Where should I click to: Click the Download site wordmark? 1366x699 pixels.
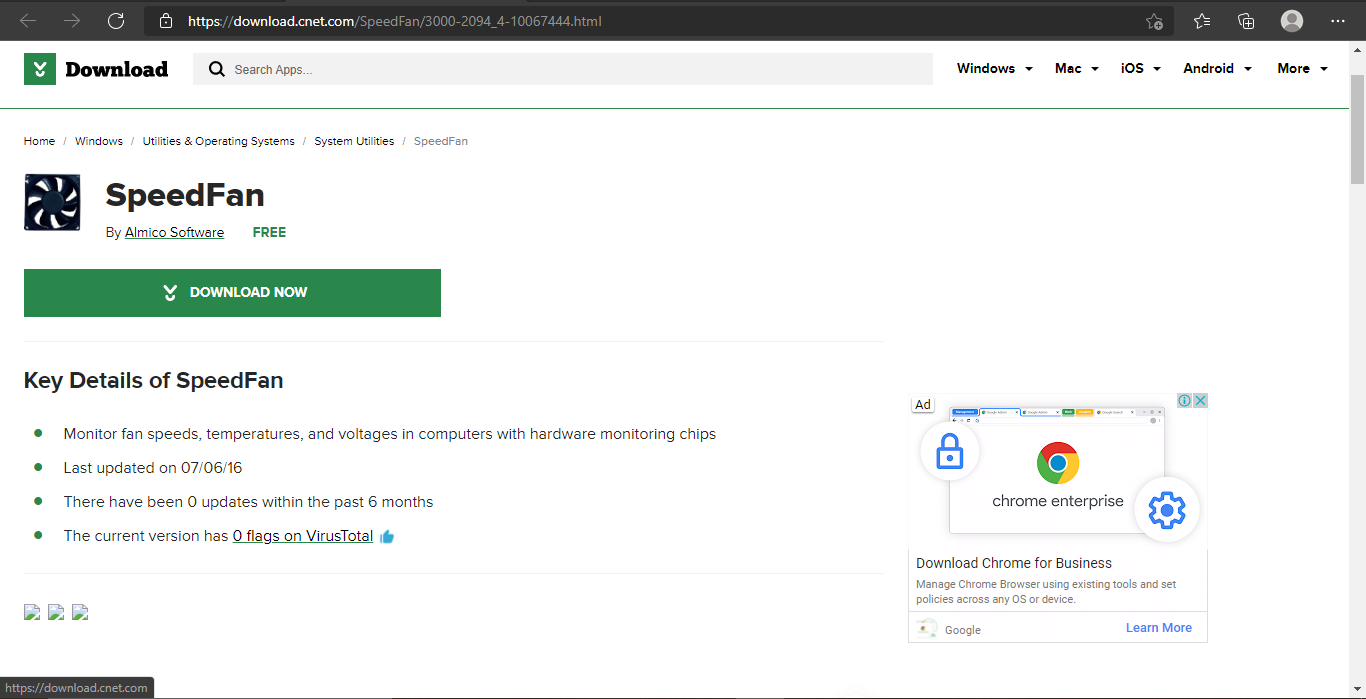click(117, 69)
